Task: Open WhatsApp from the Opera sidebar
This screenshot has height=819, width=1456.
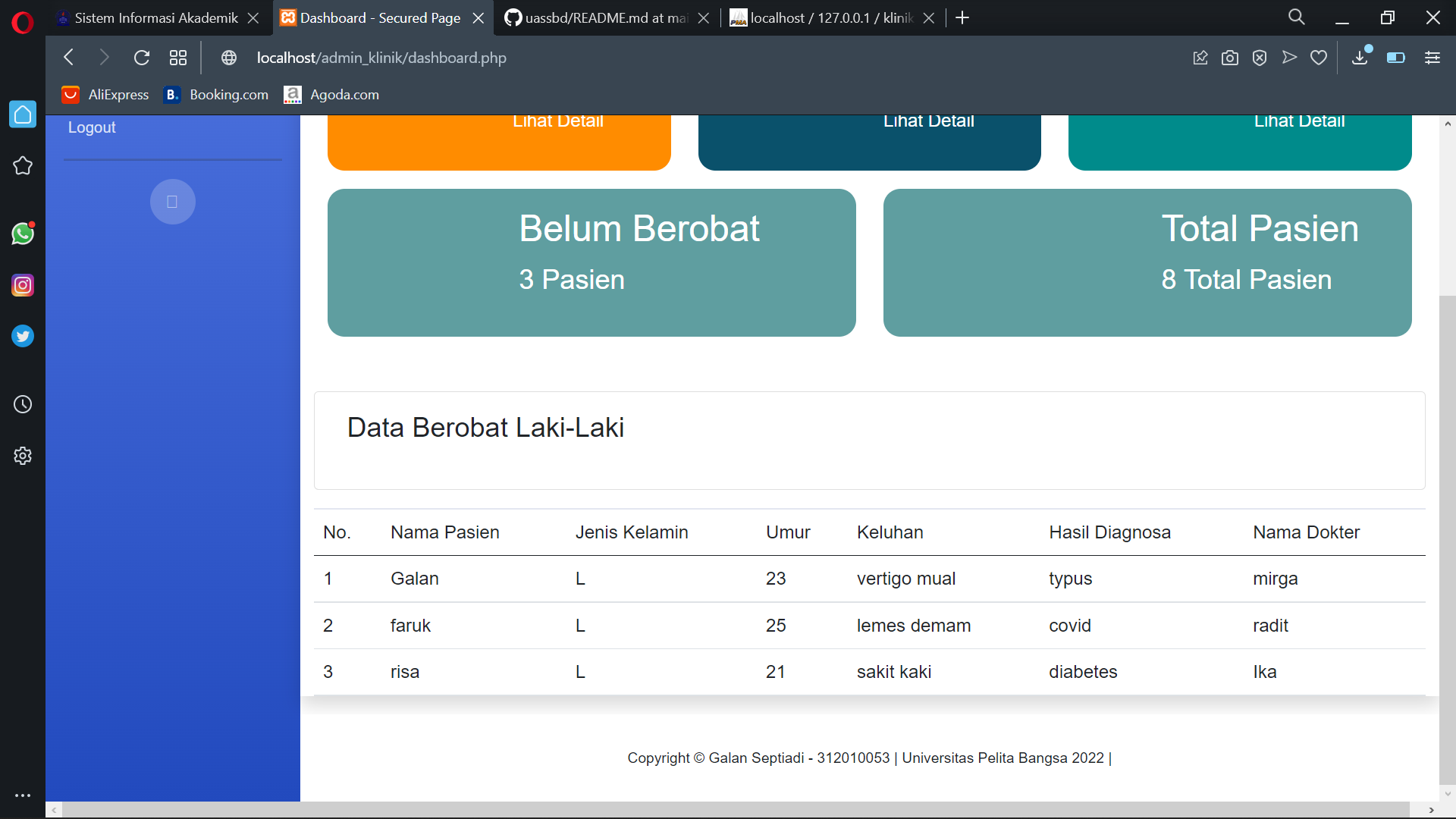Action: point(23,234)
